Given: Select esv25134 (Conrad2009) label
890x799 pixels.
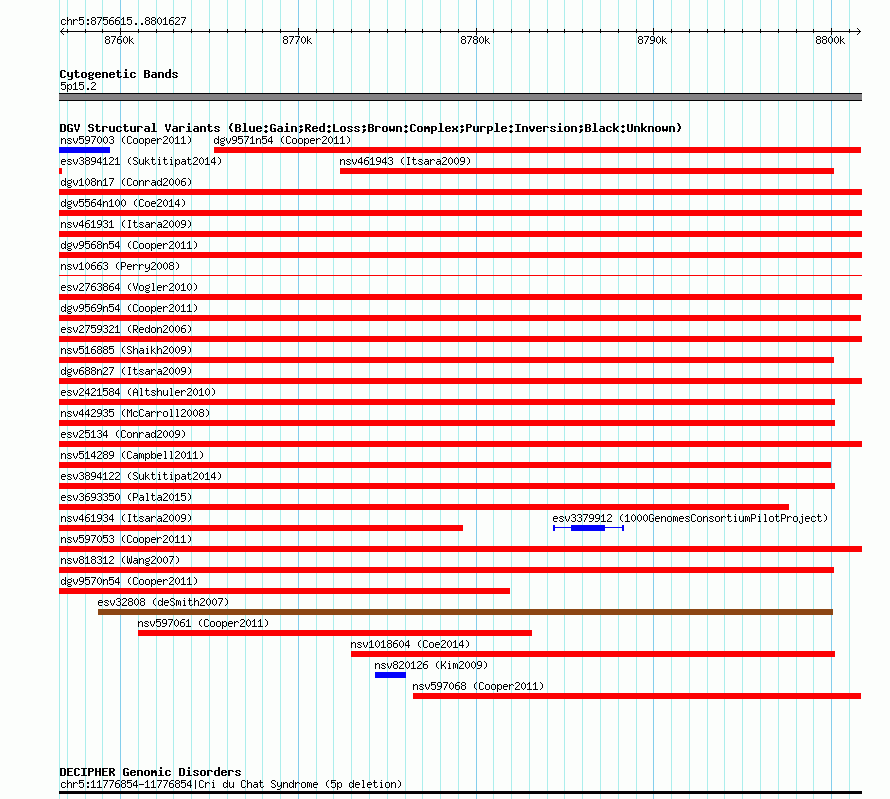Looking at the screenshot, I should click(123, 434).
